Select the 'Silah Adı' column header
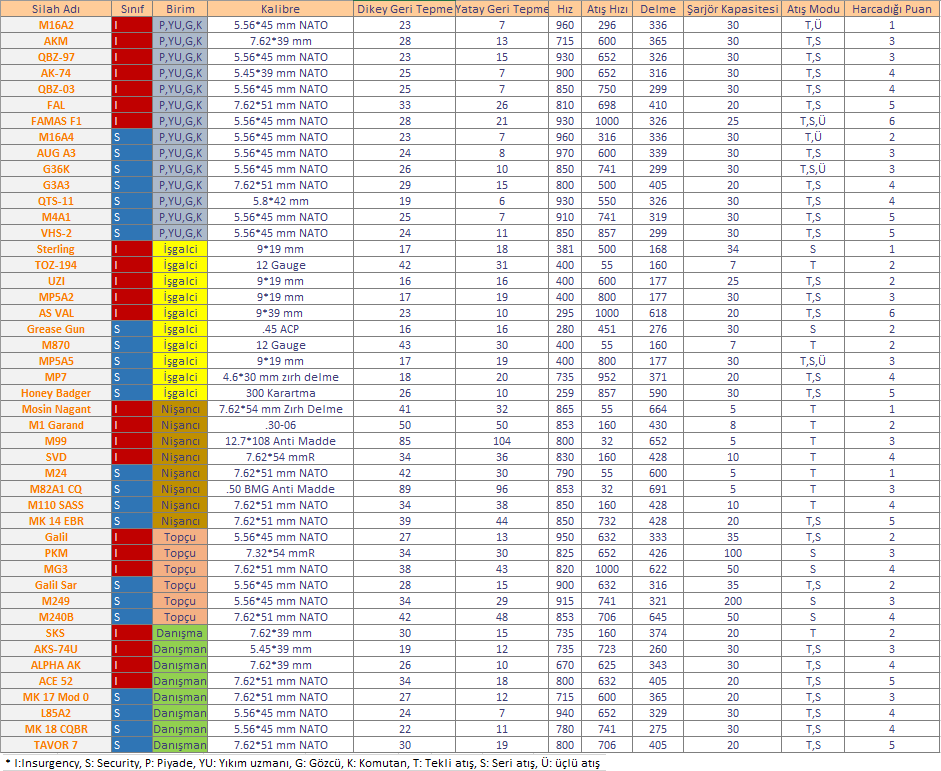The image size is (941, 771). pyautogui.click(x=56, y=9)
